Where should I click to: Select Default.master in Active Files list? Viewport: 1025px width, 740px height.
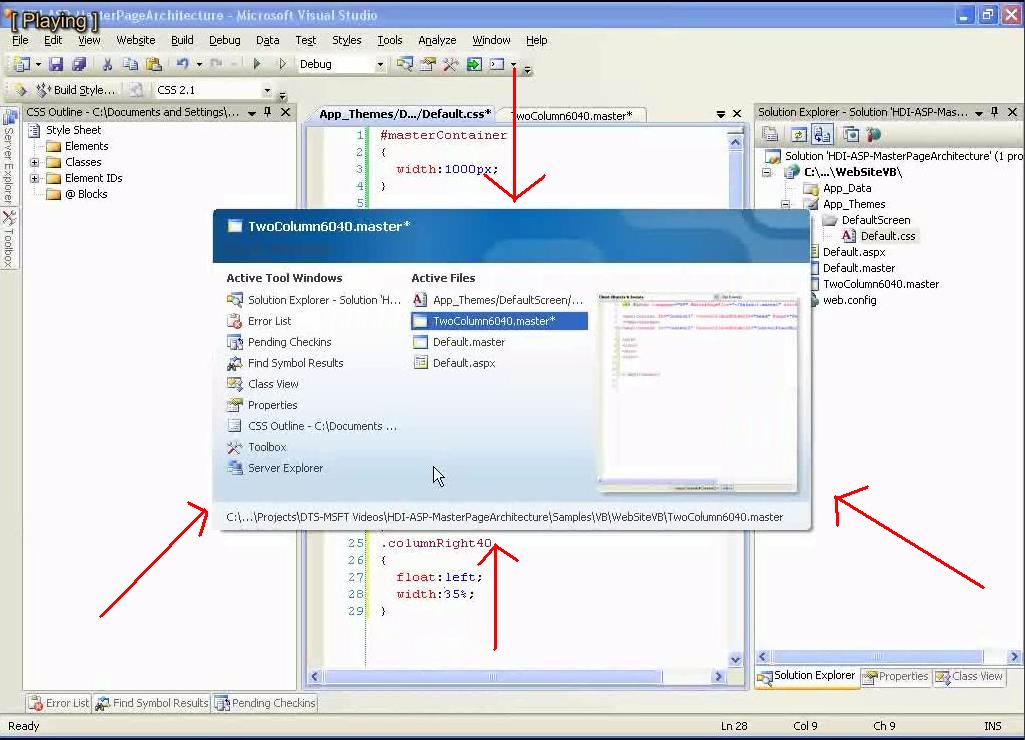pos(468,342)
